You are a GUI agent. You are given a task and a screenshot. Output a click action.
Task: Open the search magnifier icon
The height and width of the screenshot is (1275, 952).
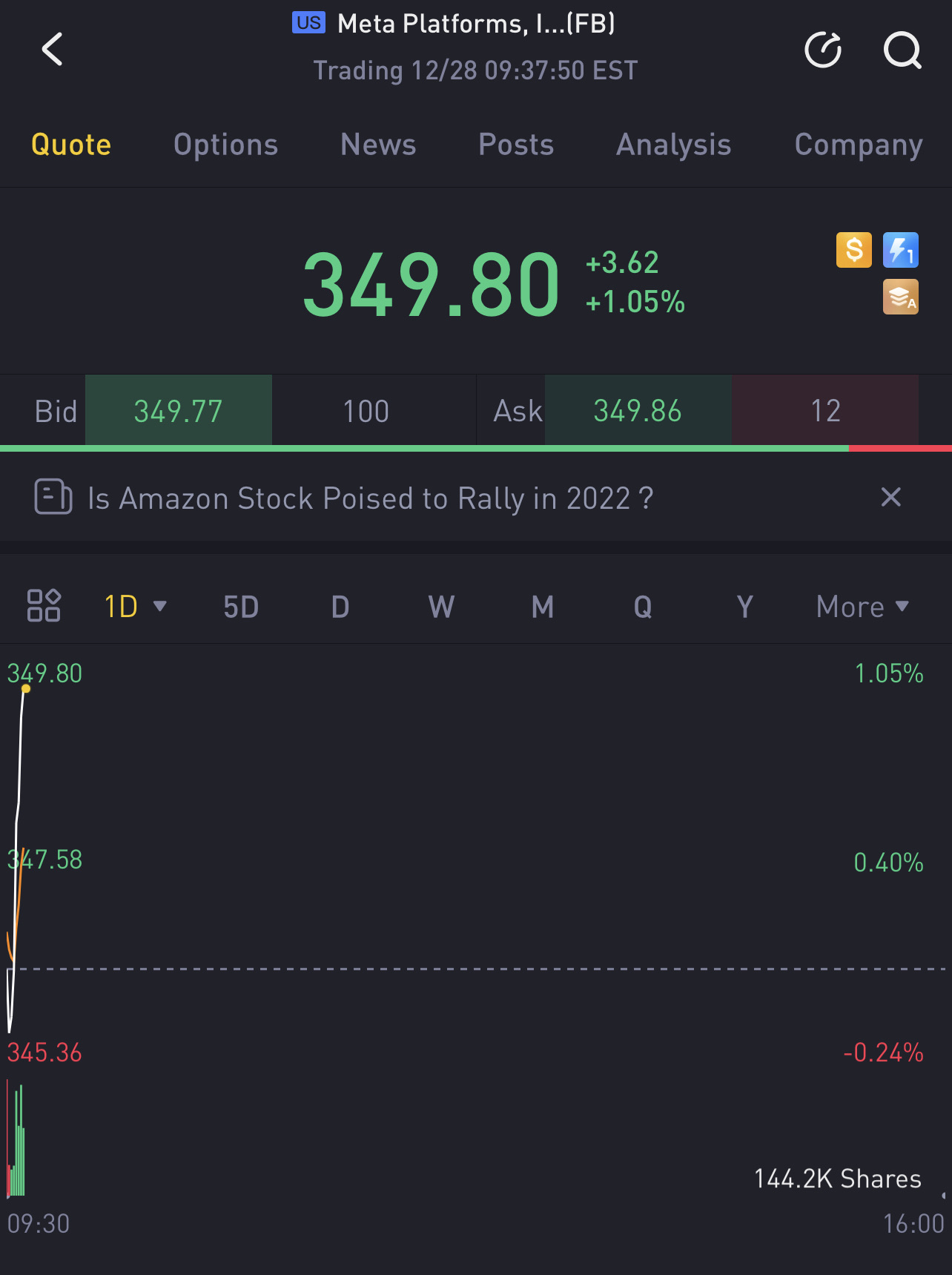(902, 50)
